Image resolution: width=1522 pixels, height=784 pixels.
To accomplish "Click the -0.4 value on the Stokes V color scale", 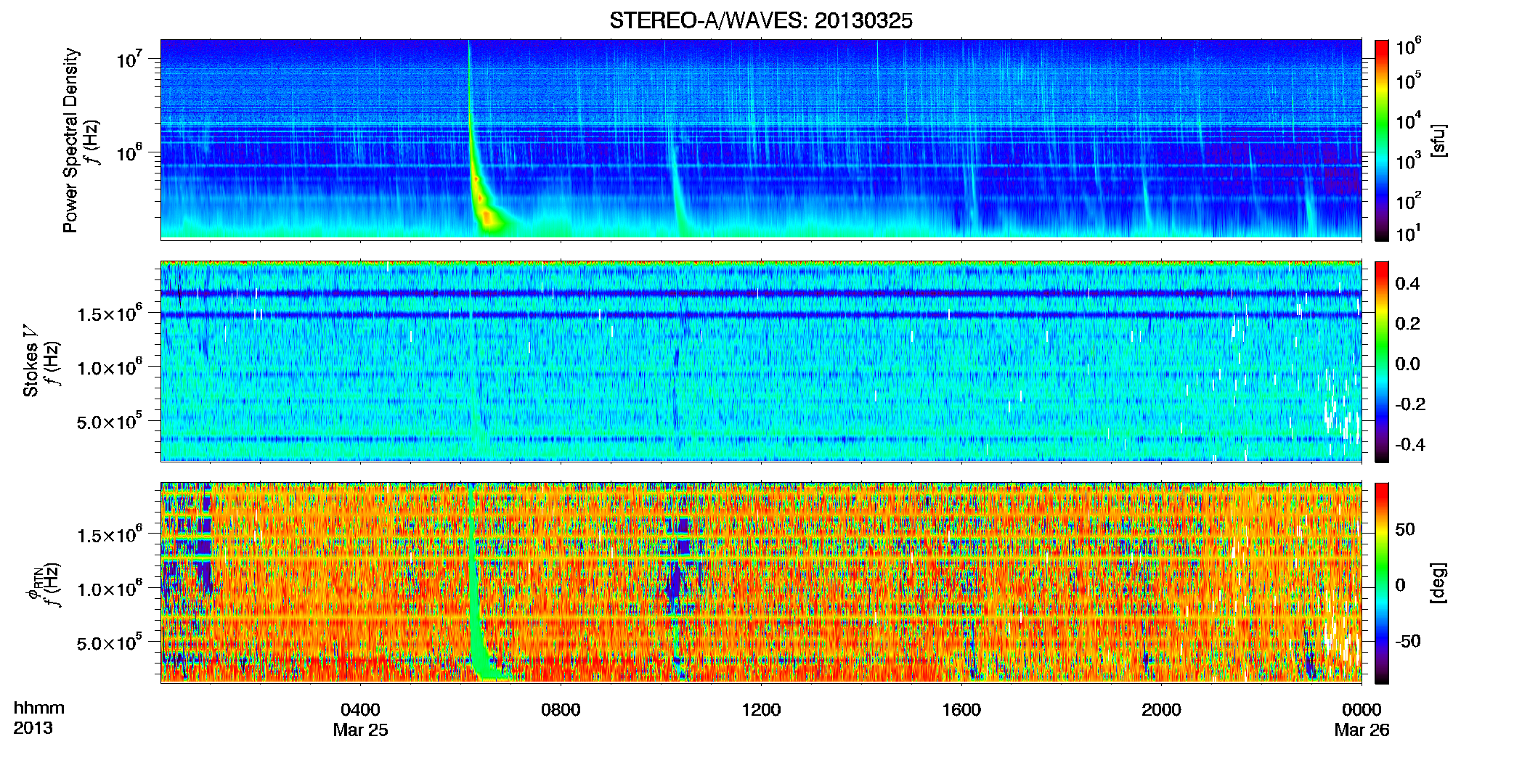I will coord(1410,445).
